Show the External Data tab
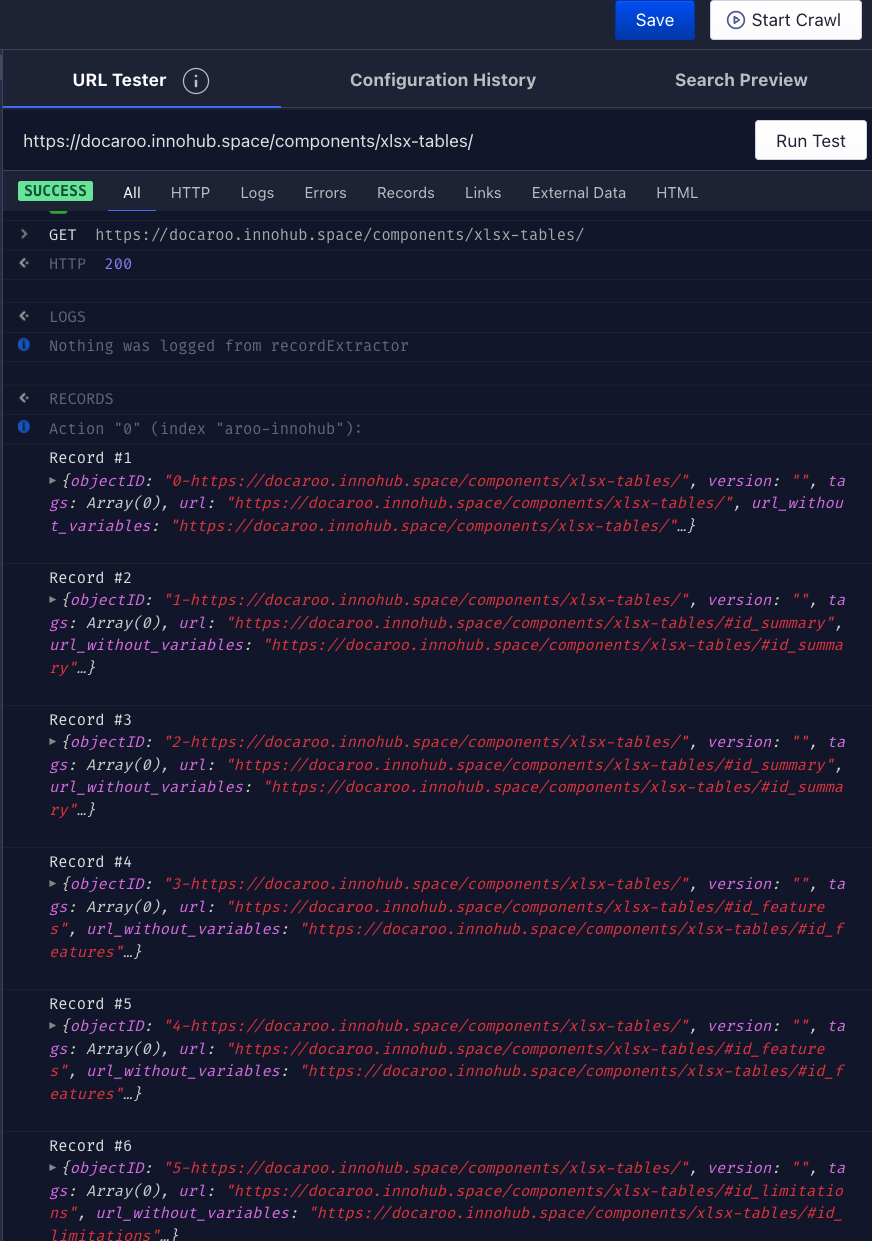This screenshot has width=872, height=1241. [578, 193]
